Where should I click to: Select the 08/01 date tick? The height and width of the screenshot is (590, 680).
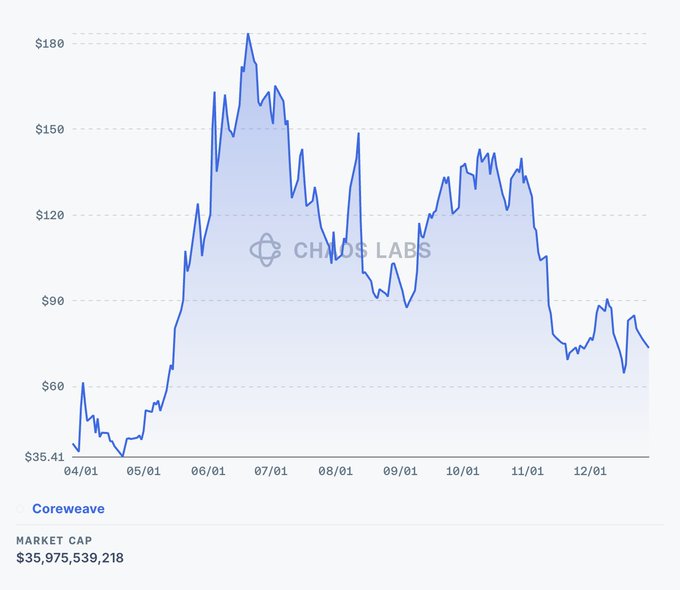pyautogui.click(x=336, y=471)
